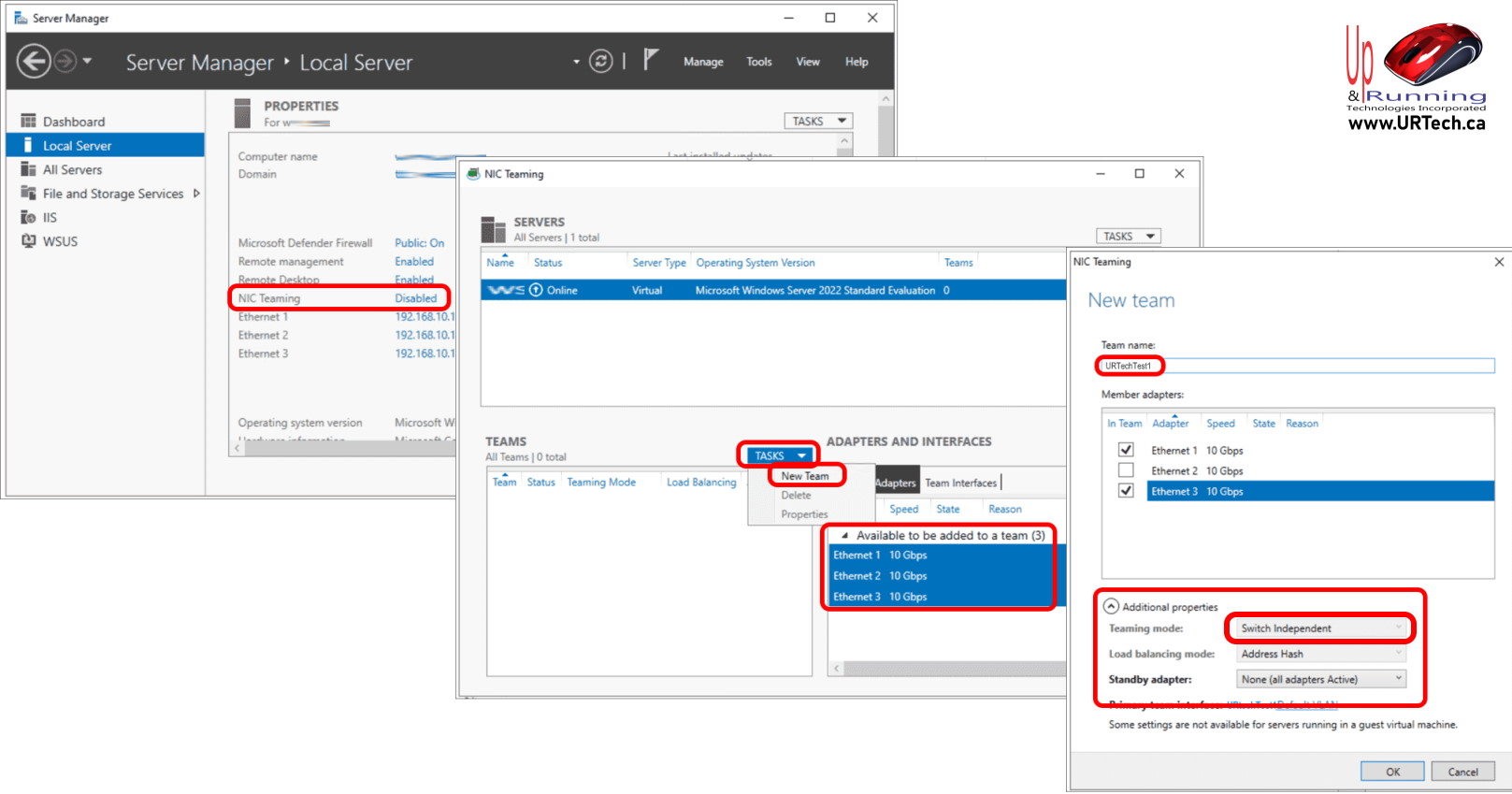Open the Manage menu
The height and width of the screenshot is (794, 1512).
[703, 62]
